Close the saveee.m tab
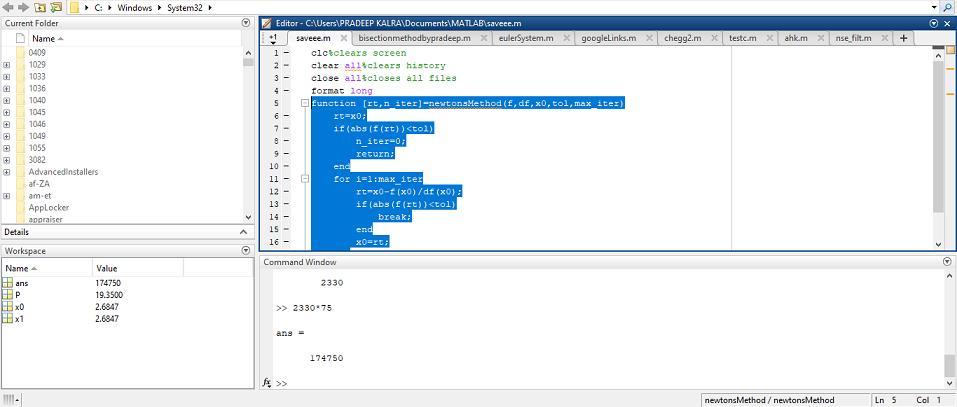This screenshot has width=957, height=407. (x=344, y=38)
